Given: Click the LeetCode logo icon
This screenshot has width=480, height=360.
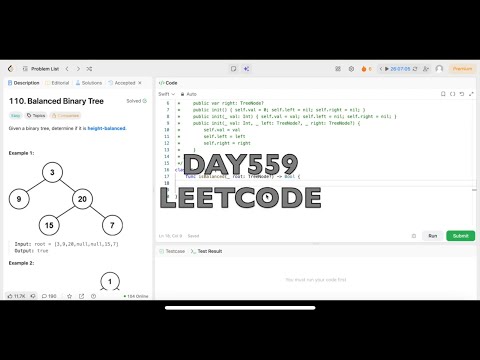Looking at the screenshot, I should click(x=11, y=69).
